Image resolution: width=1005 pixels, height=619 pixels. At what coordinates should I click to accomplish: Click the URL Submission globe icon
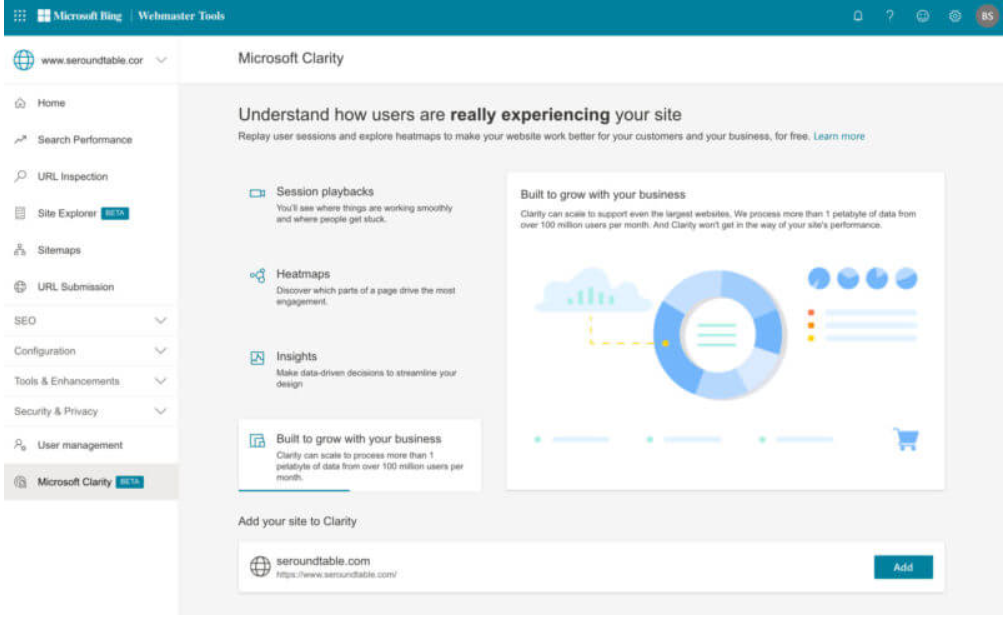click(x=21, y=286)
